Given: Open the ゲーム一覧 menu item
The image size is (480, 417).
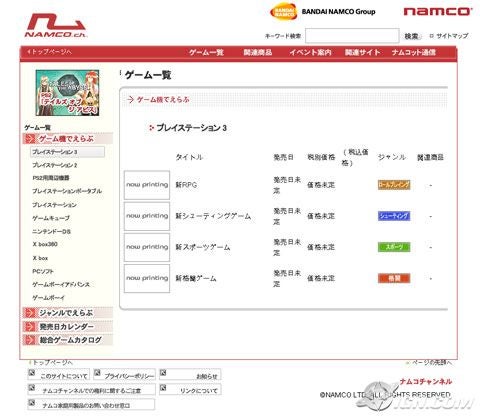Looking at the screenshot, I should tap(206, 52).
